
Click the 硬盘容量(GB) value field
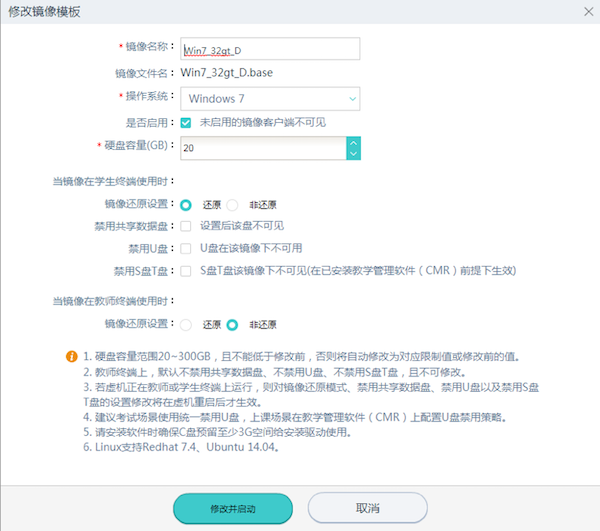[x=263, y=148]
